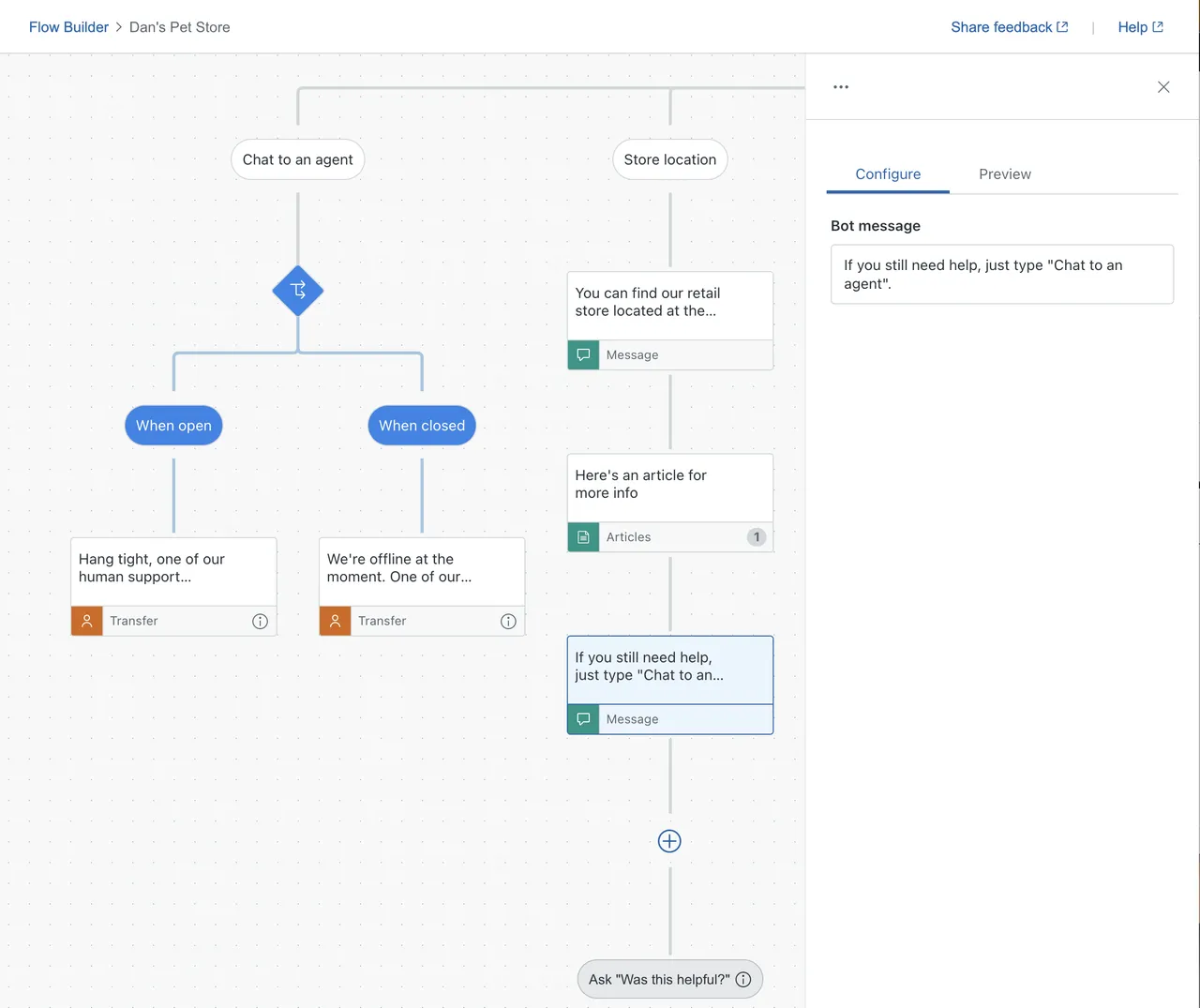Screen dimensions: 1200x1008
Task: Click info icon on We're offline Transfer step
Action: pos(508,621)
